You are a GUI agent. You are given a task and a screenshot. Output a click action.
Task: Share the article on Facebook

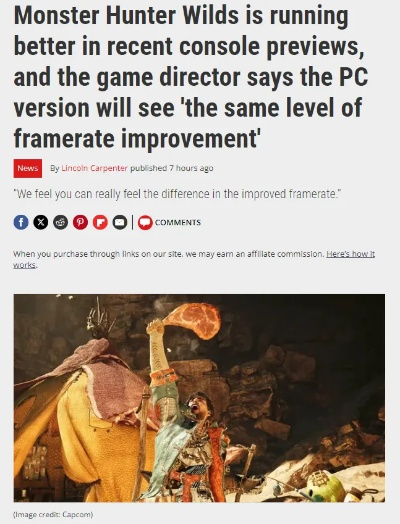pos(21,222)
